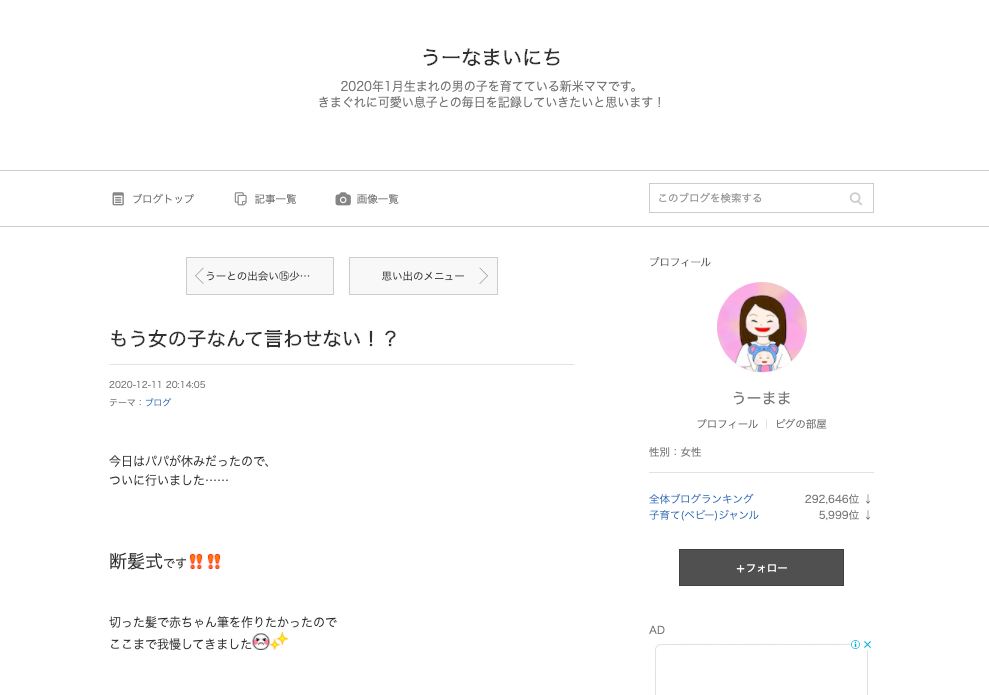Click the AD label text

point(657,630)
